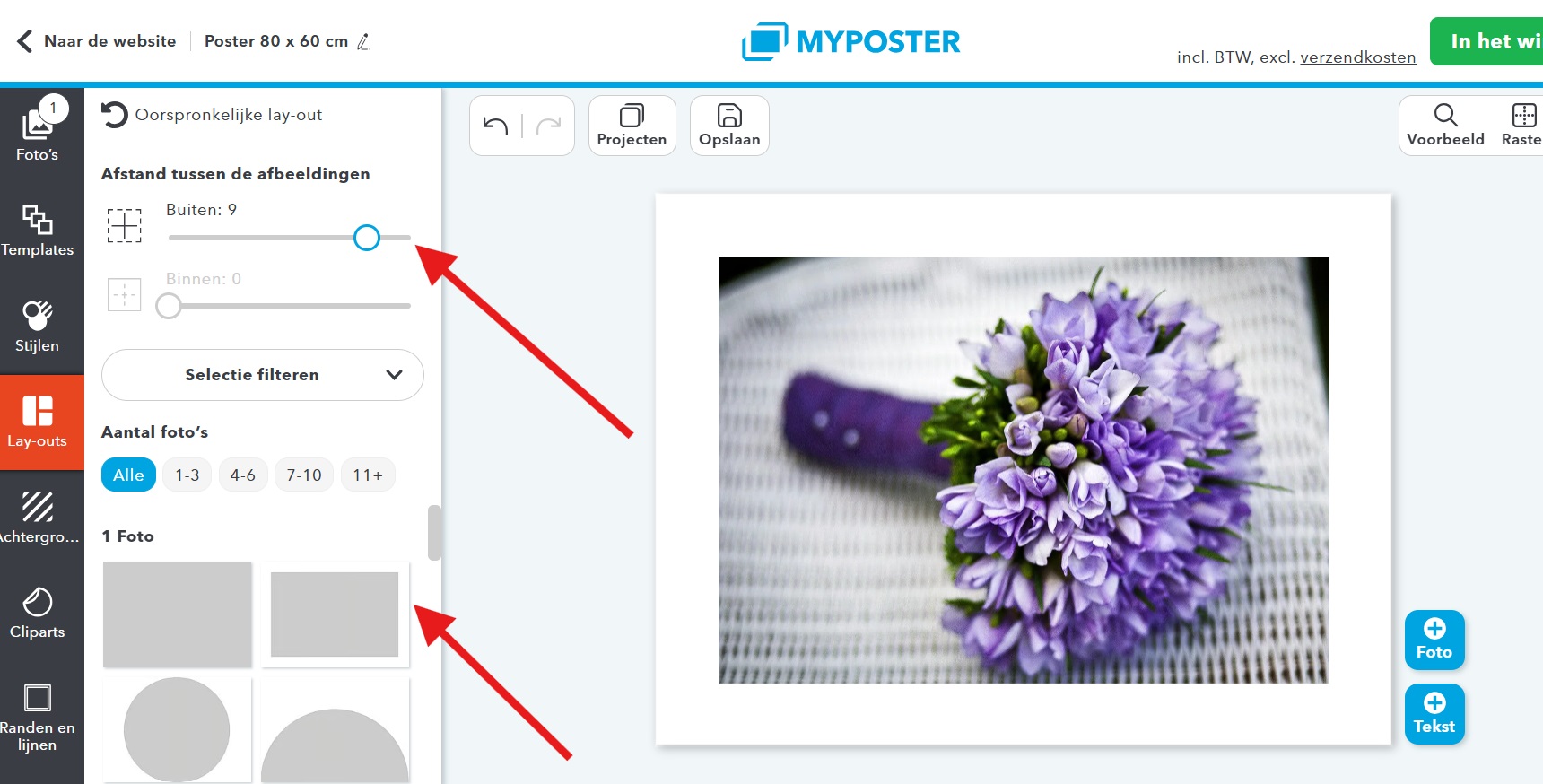The image size is (1543, 784).
Task: Open Projecten from the toolbar
Action: coord(632,126)
